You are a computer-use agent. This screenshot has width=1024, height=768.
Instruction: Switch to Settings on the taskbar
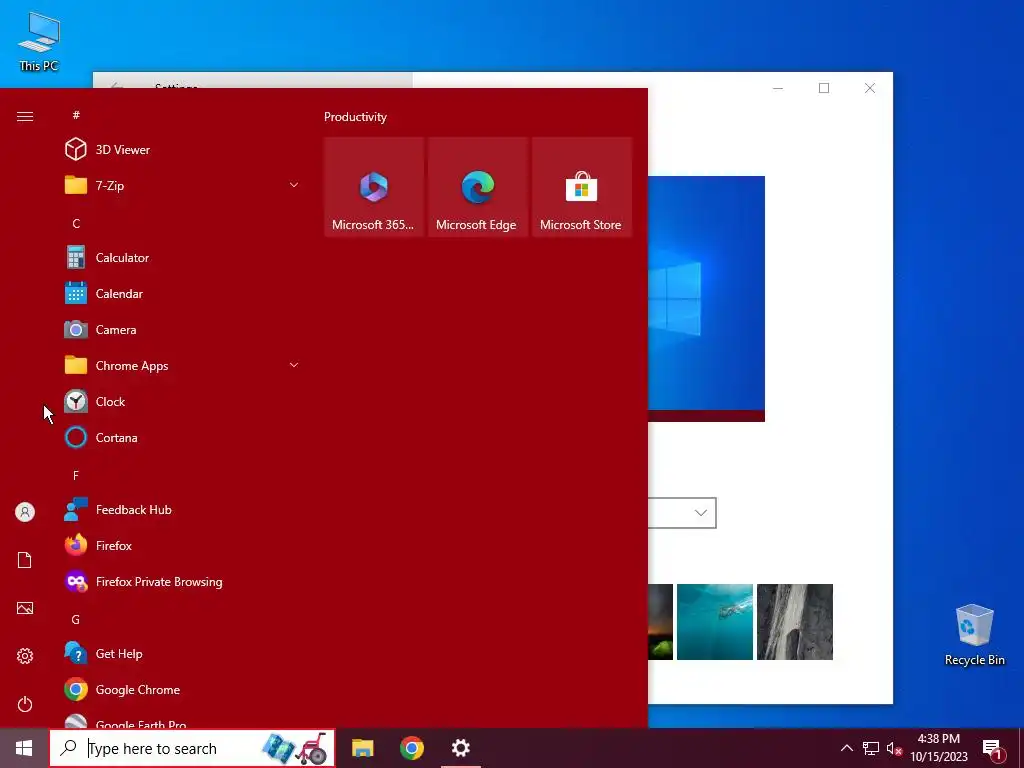point(460,748)
